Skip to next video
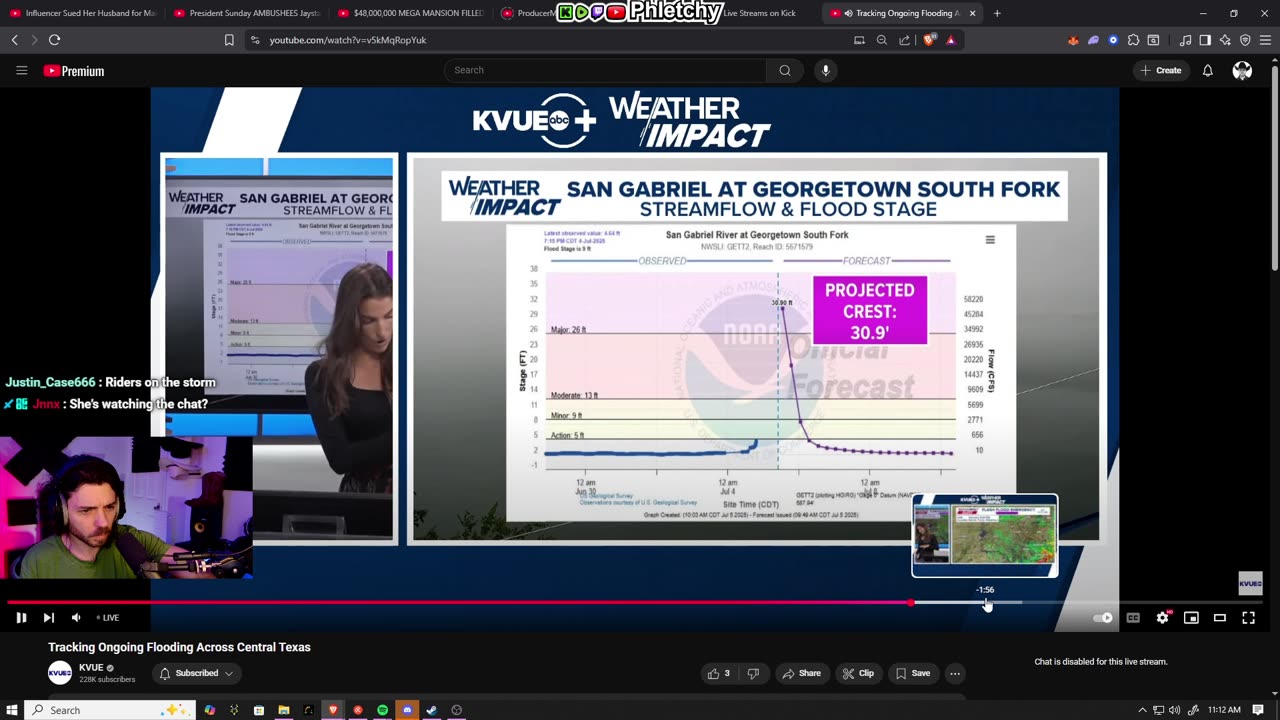 pos(48,618)
